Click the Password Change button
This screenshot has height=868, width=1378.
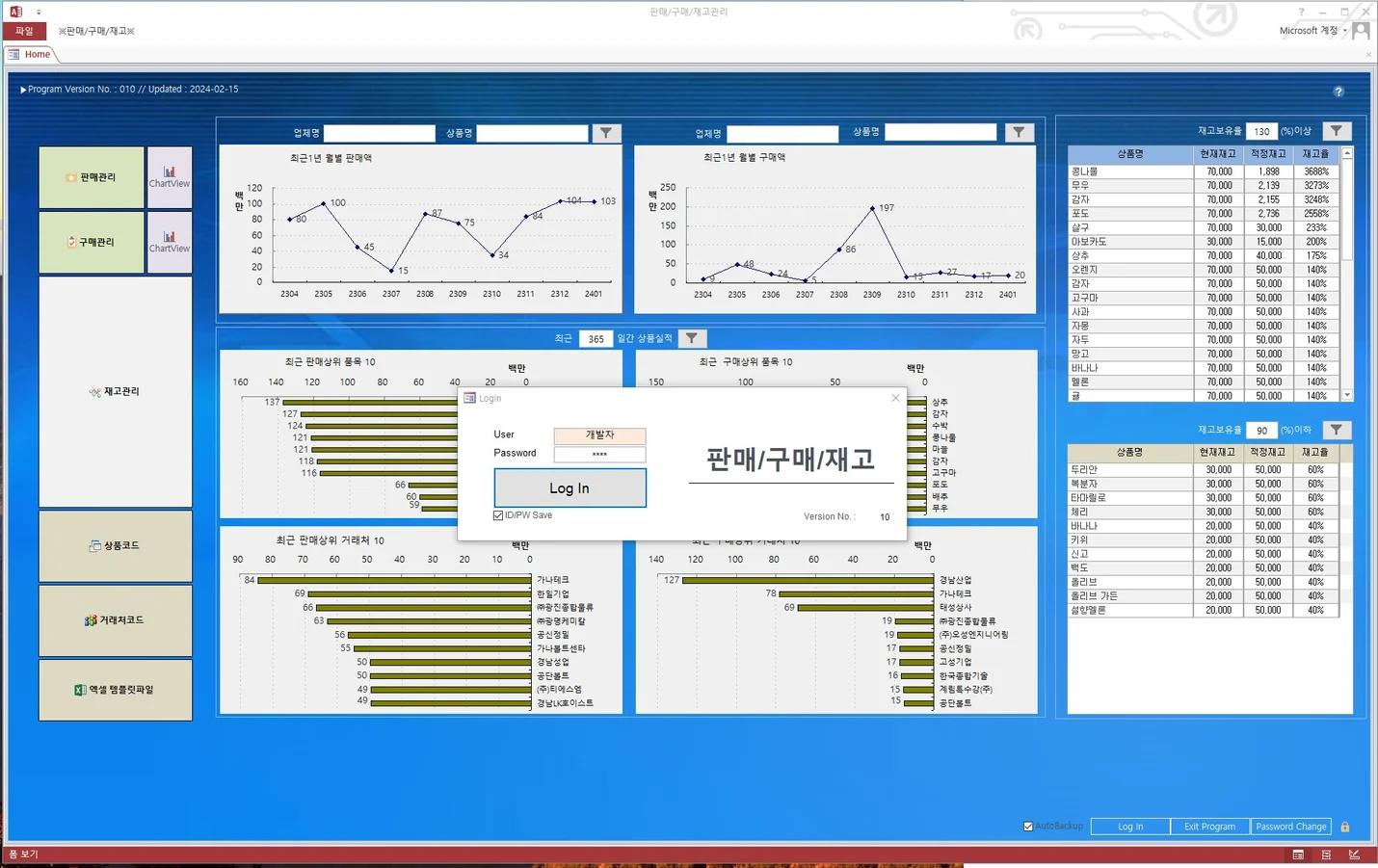click(1291, 827)
